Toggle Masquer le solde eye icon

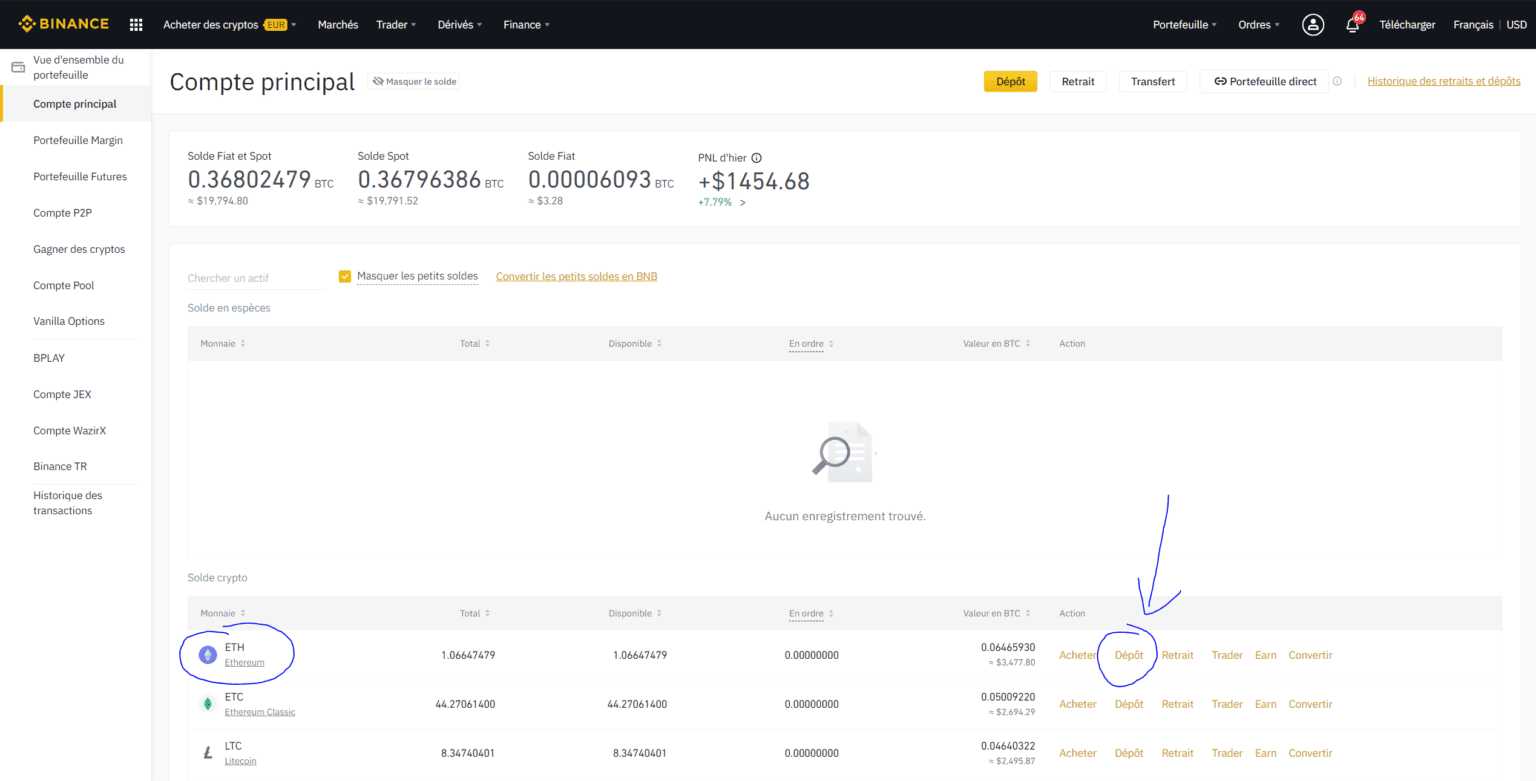[x=378, y=81]
